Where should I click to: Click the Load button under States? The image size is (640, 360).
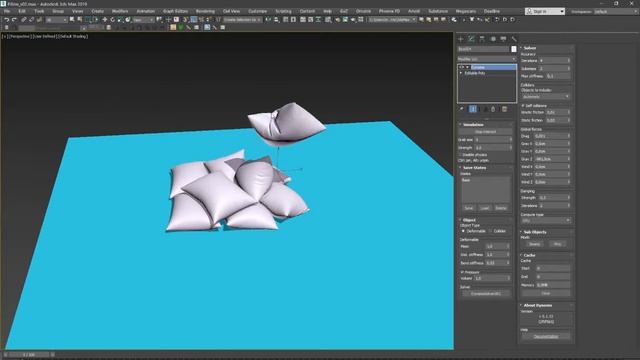(x=484, y=208)
